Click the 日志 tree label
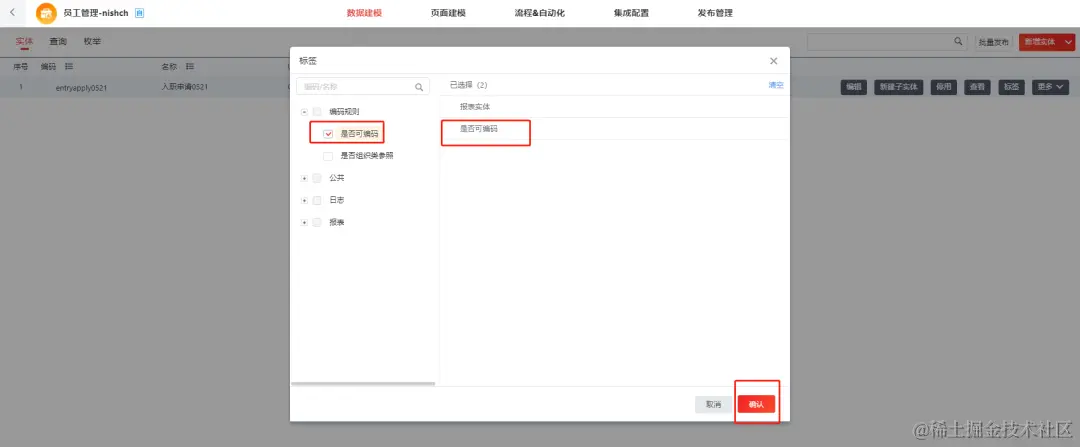The width and height of the screenshot is (1080, 447). pos(337,200)
